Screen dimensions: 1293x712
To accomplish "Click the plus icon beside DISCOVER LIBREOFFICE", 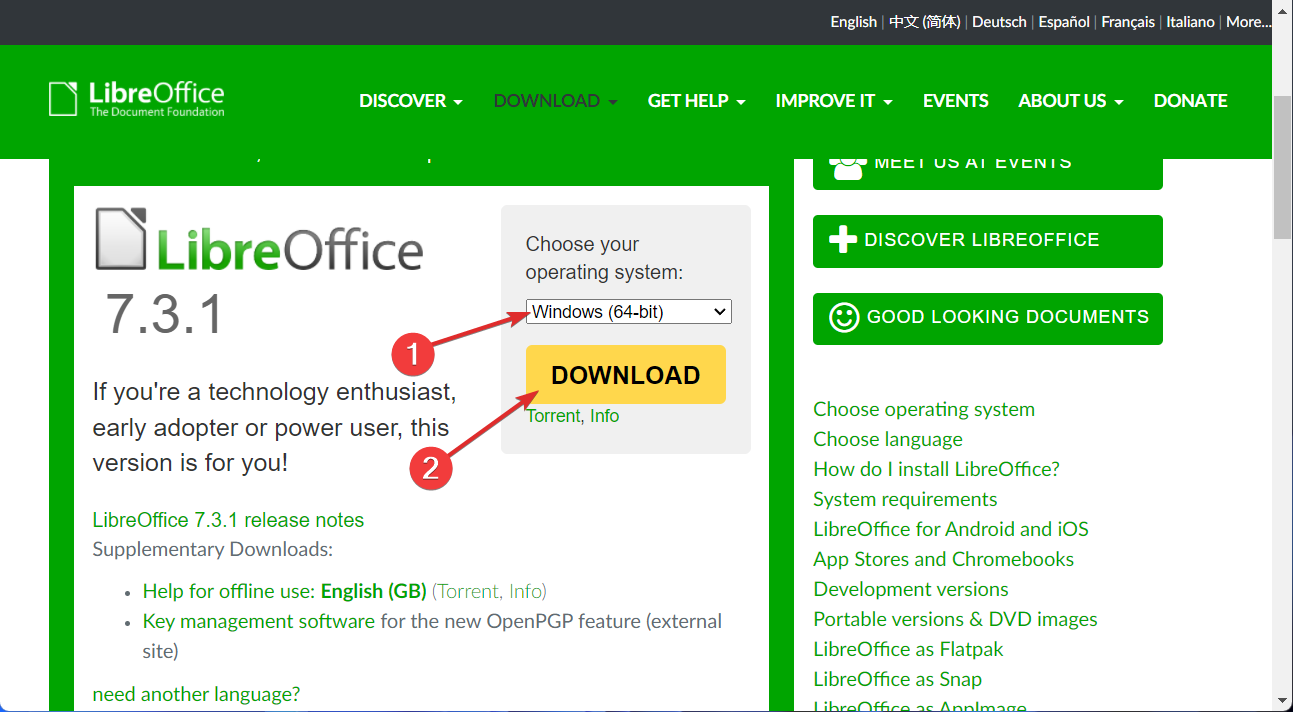I will [x=845, y=240].
